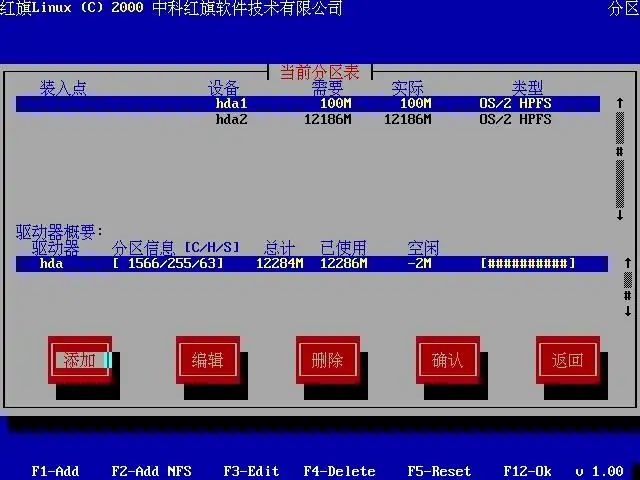Click the partition table scroll down arrow
Image resolution: width=640 pixels, height=480 pixels.
620,215
